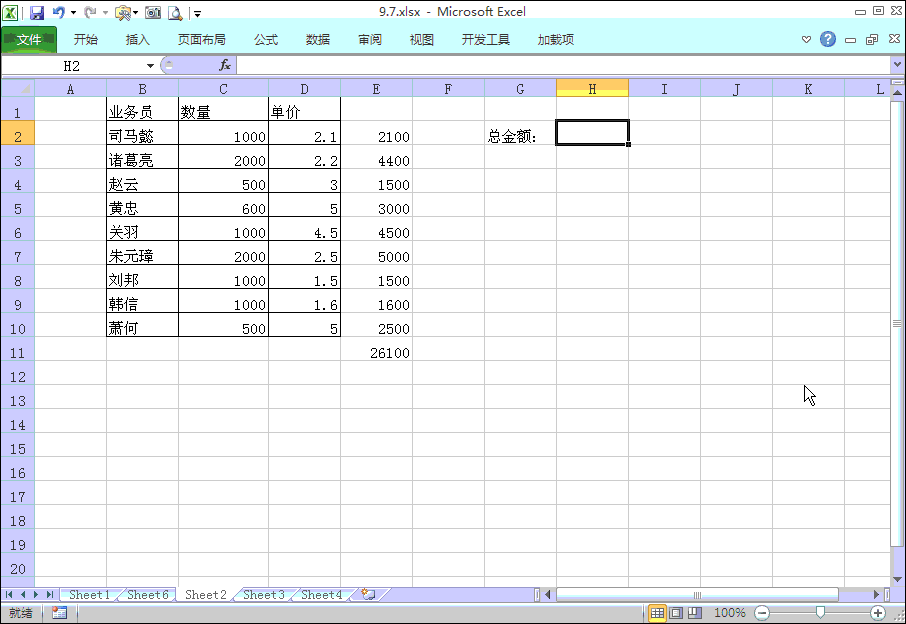906x624 pixels.
Task: Click the Select All corner triangle
Action: click(18, 88)
